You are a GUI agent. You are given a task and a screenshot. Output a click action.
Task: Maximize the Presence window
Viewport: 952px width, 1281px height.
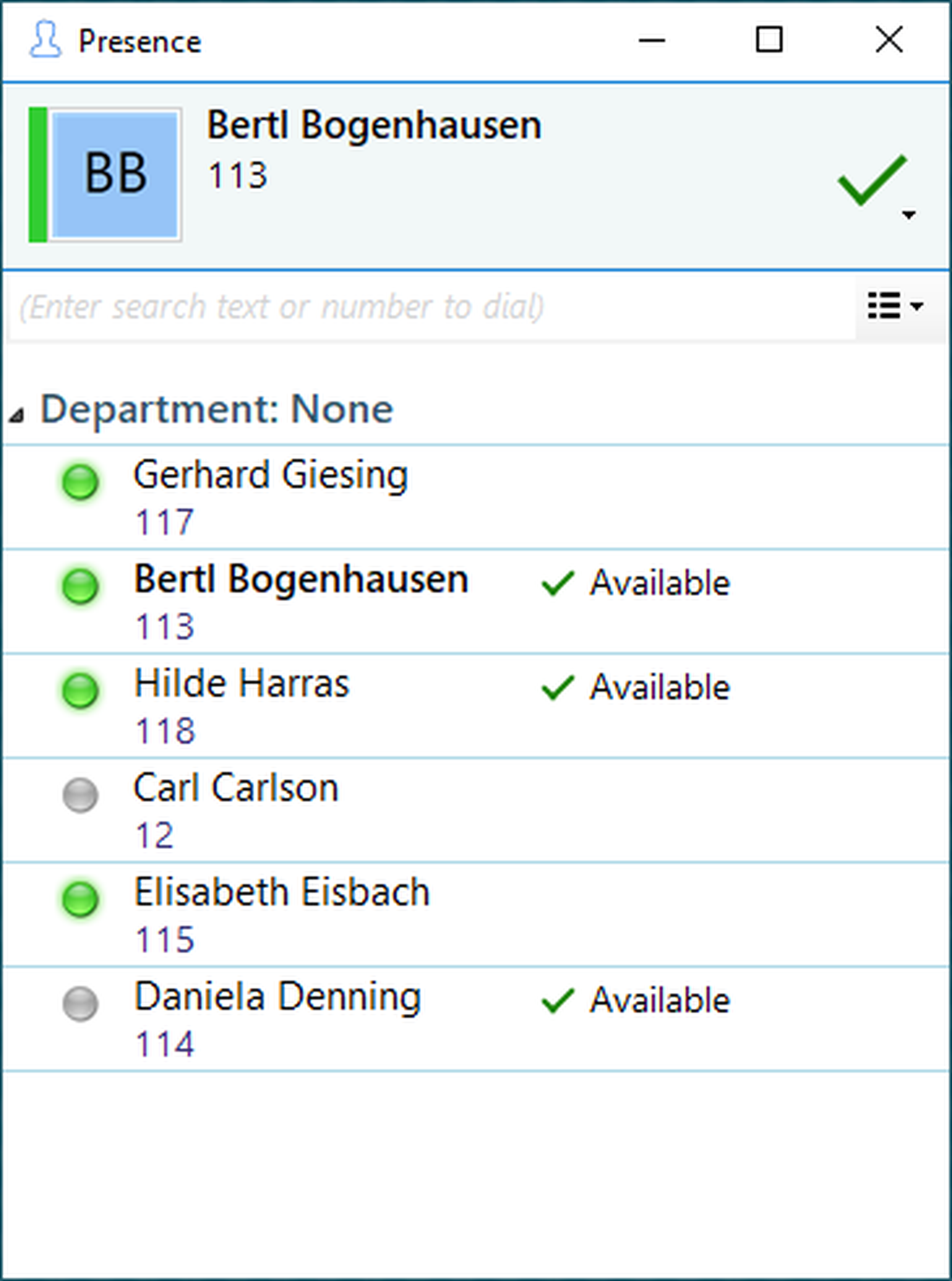tap(769, 40)
